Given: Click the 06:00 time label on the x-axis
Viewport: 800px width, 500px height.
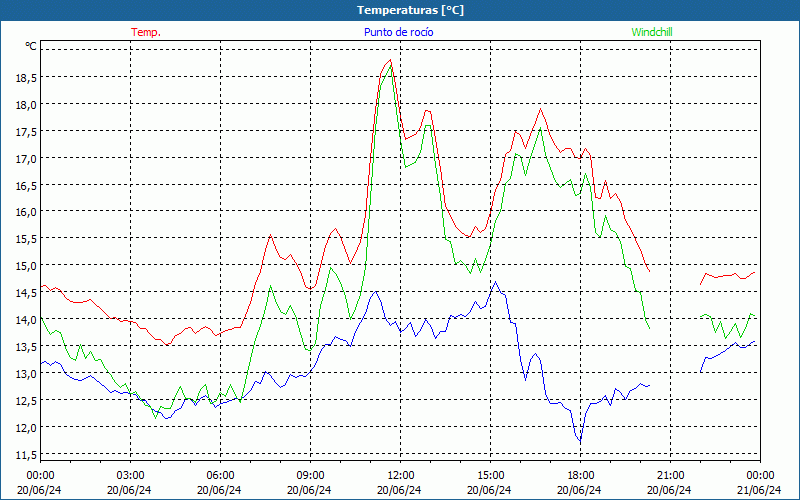Looking at the screenshot, I should (x=220, y=476).
